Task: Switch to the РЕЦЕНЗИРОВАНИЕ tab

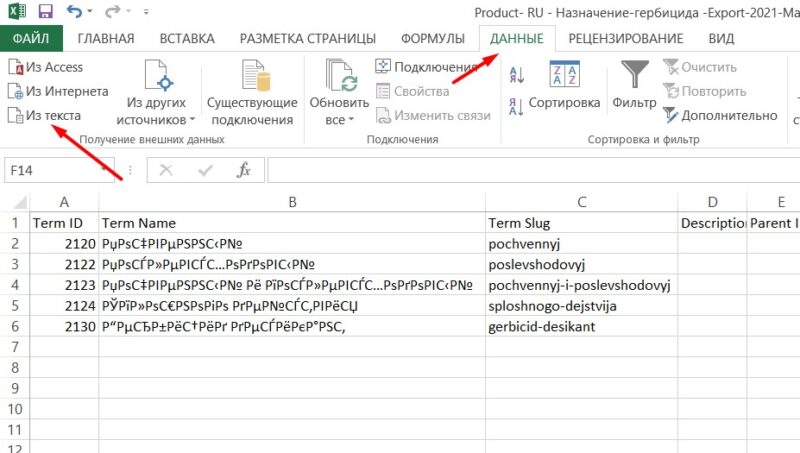Action: pos(626,39)
